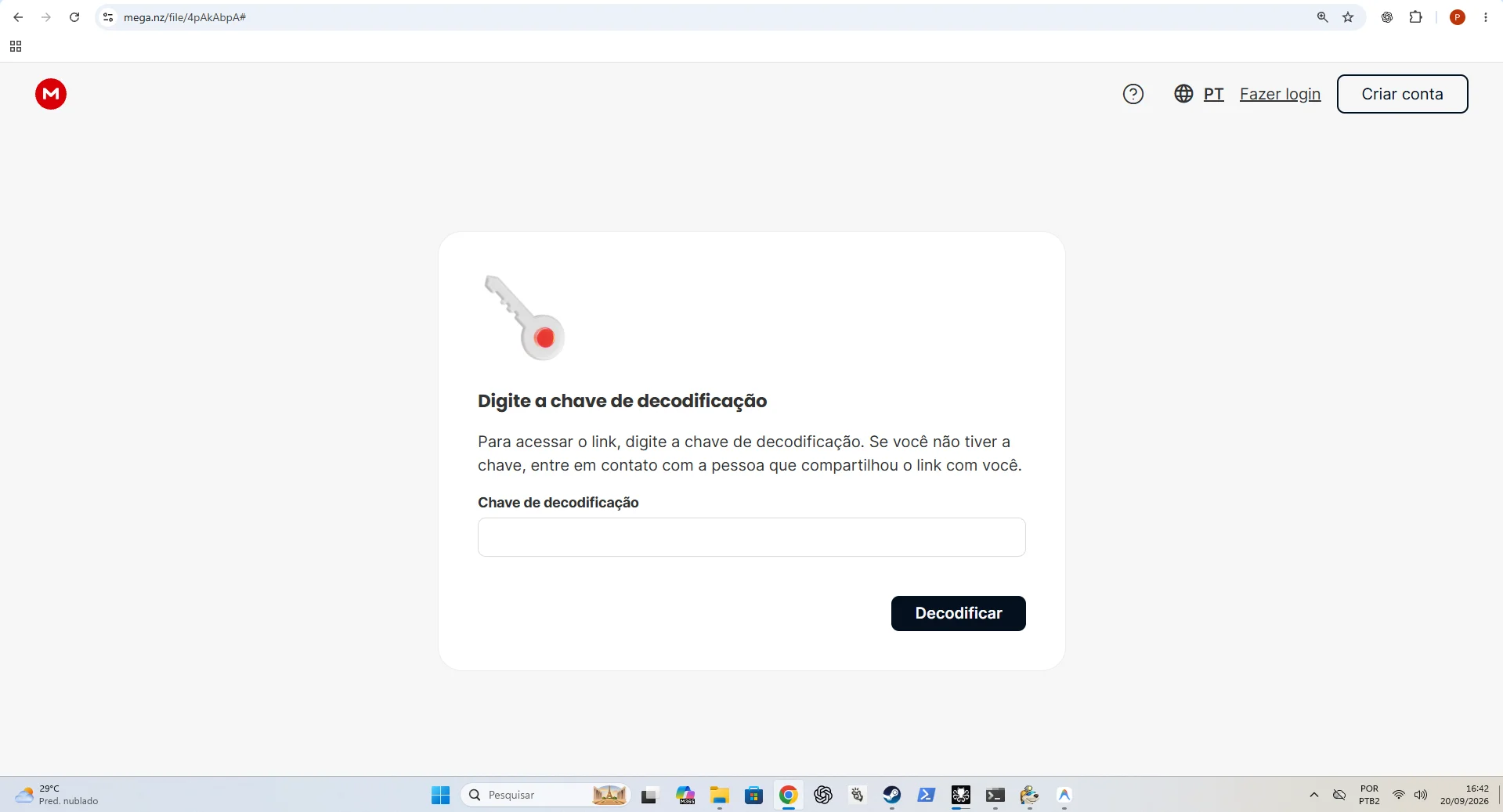Screen dimensions: 1503x812
Task: Expand the system tray hidden icons chevron
Action: 1314,795
